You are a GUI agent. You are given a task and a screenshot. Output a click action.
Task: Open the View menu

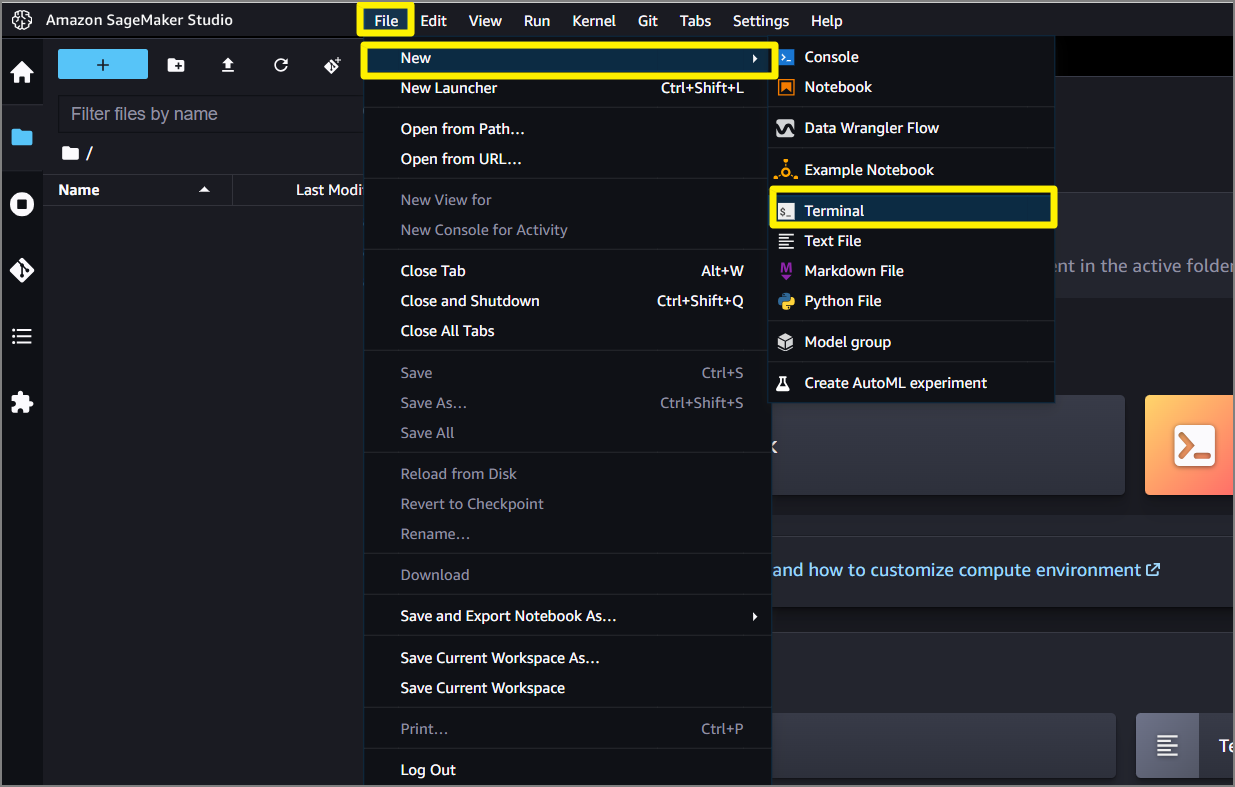point(485,20)
